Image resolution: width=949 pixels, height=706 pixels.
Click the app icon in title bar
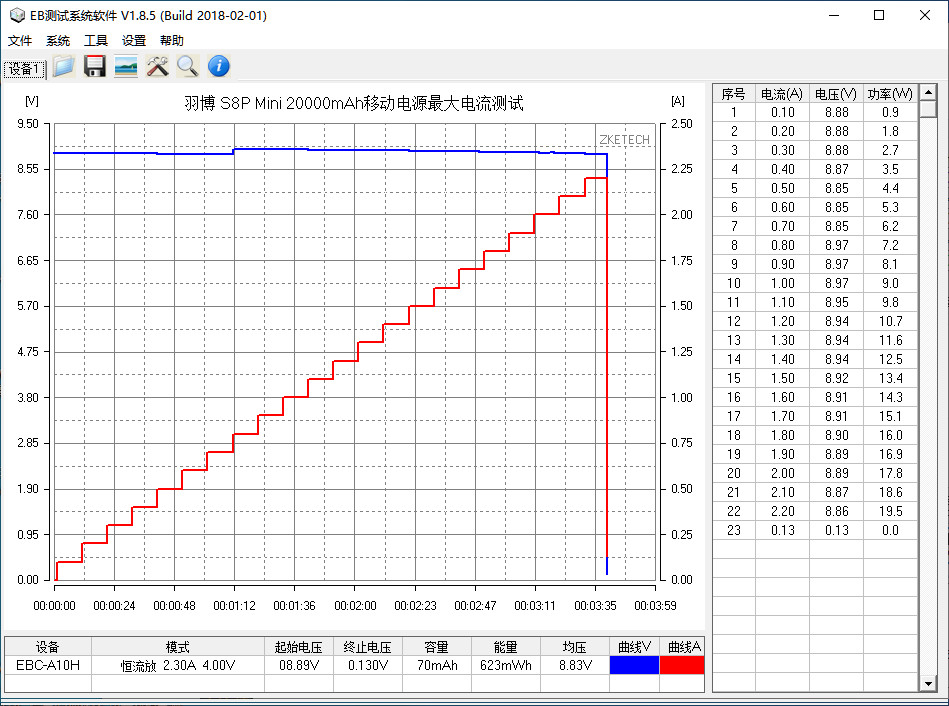pyautogui.click(x=17, y=15)
